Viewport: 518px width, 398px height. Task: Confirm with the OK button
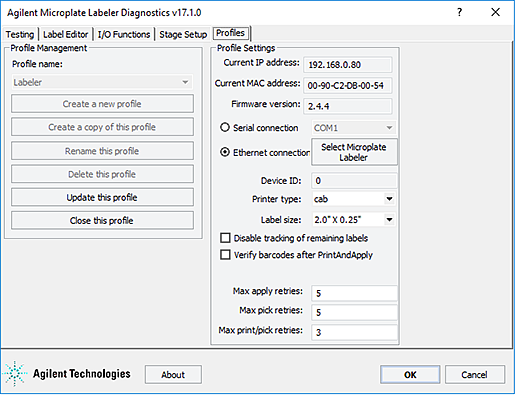click(x=410, y=375)
